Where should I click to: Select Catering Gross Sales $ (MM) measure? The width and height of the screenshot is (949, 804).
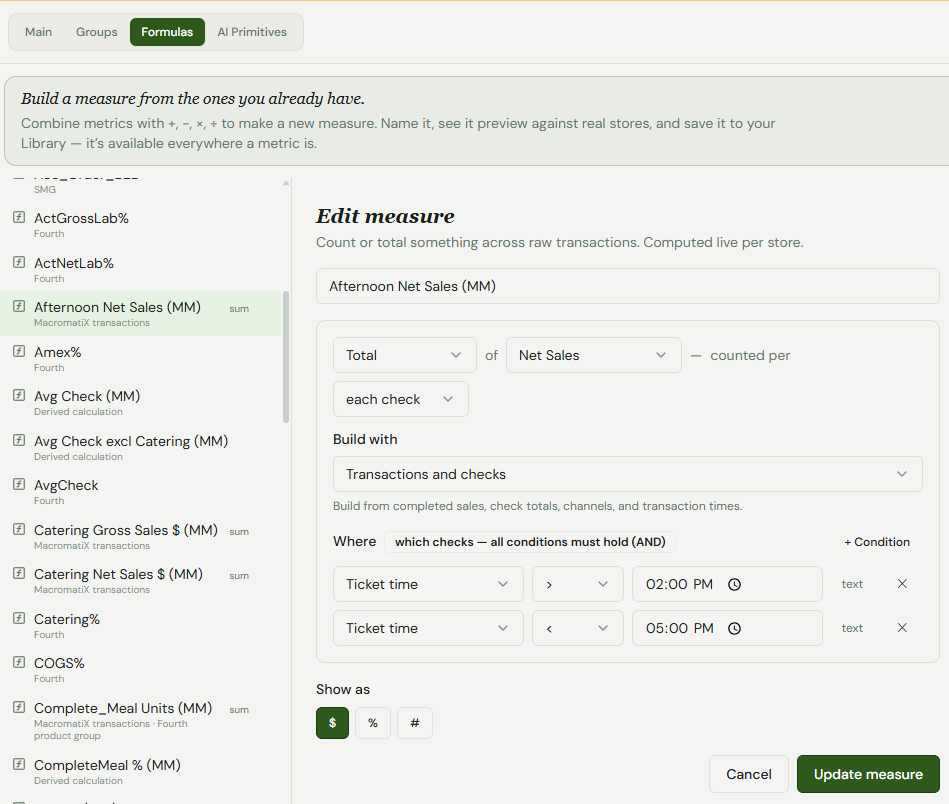point(141,536)
